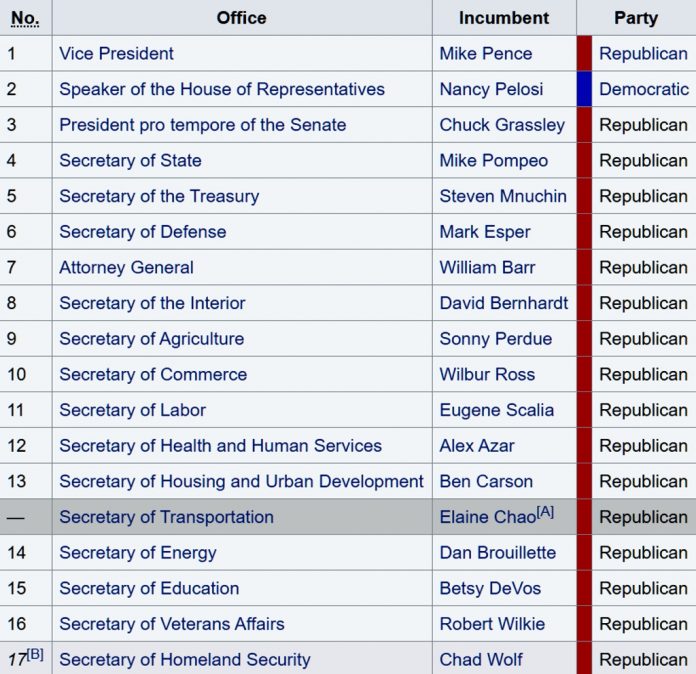Open the Secretary of Health and Human Services link

pos(220,446)
